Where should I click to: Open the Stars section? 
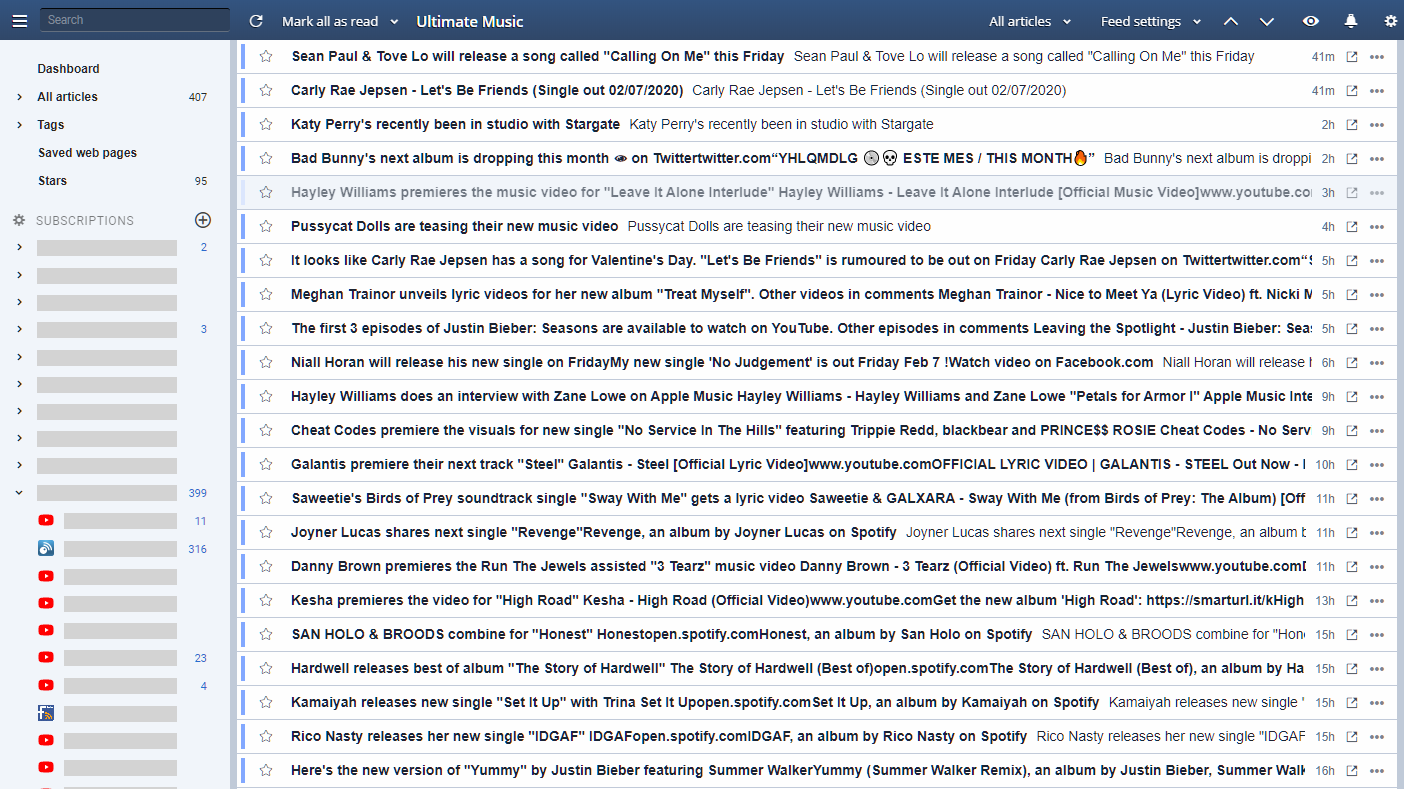click(x=52, y=181)
